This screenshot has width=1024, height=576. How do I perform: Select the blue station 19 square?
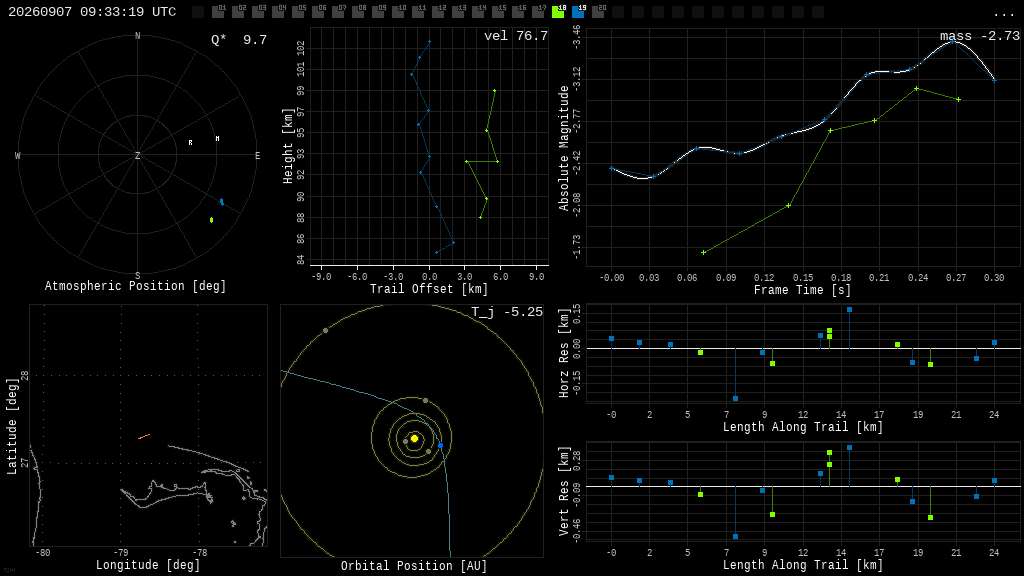tap(578, 12)
